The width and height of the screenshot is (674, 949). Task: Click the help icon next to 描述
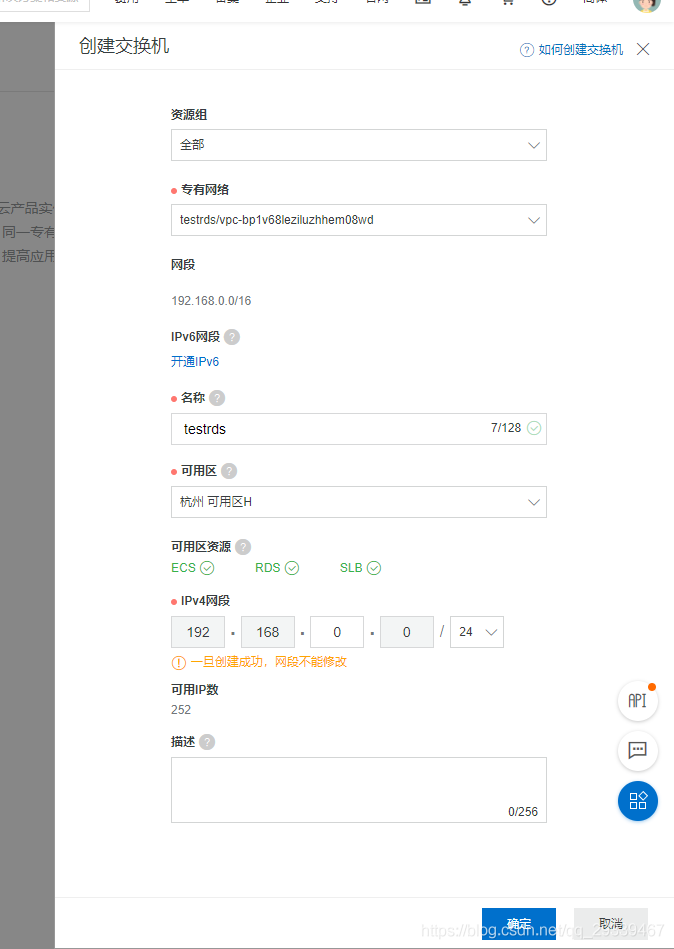(x=207, y=743)
